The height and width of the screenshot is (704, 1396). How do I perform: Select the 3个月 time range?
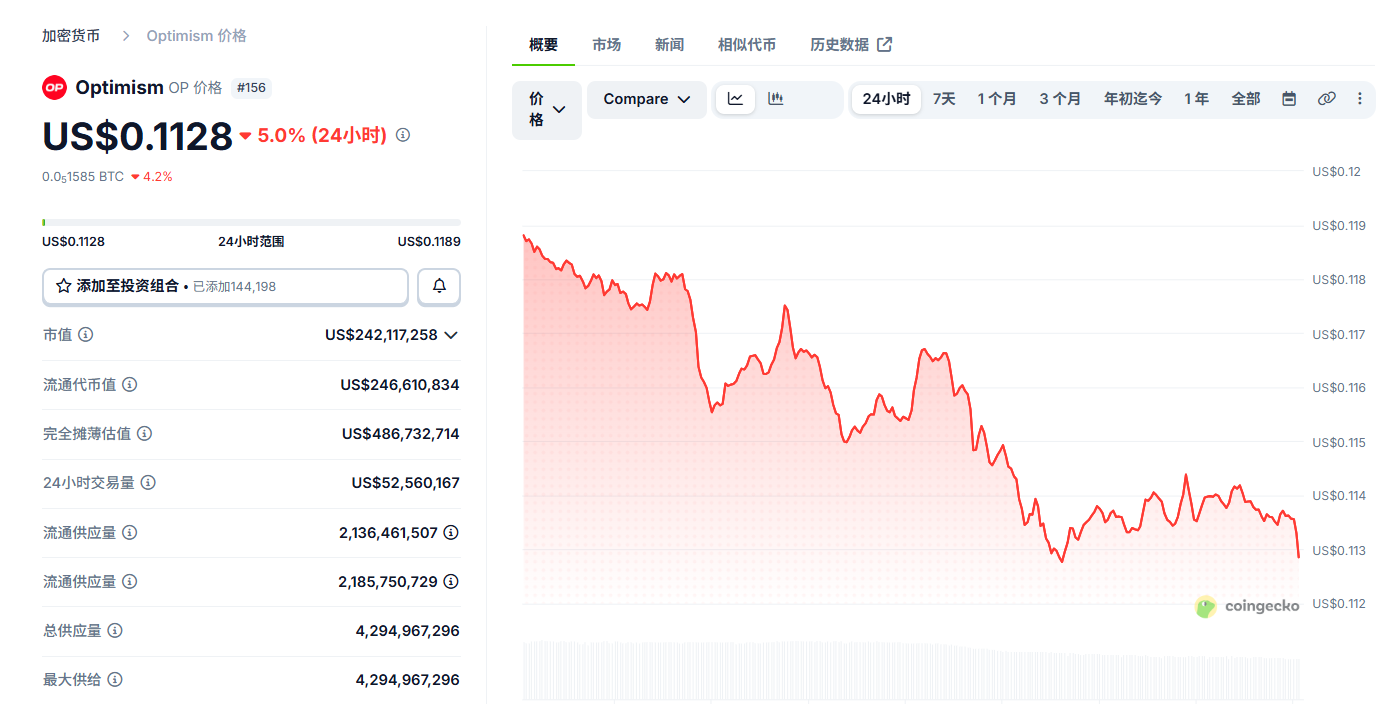[x=1060, y=99]
